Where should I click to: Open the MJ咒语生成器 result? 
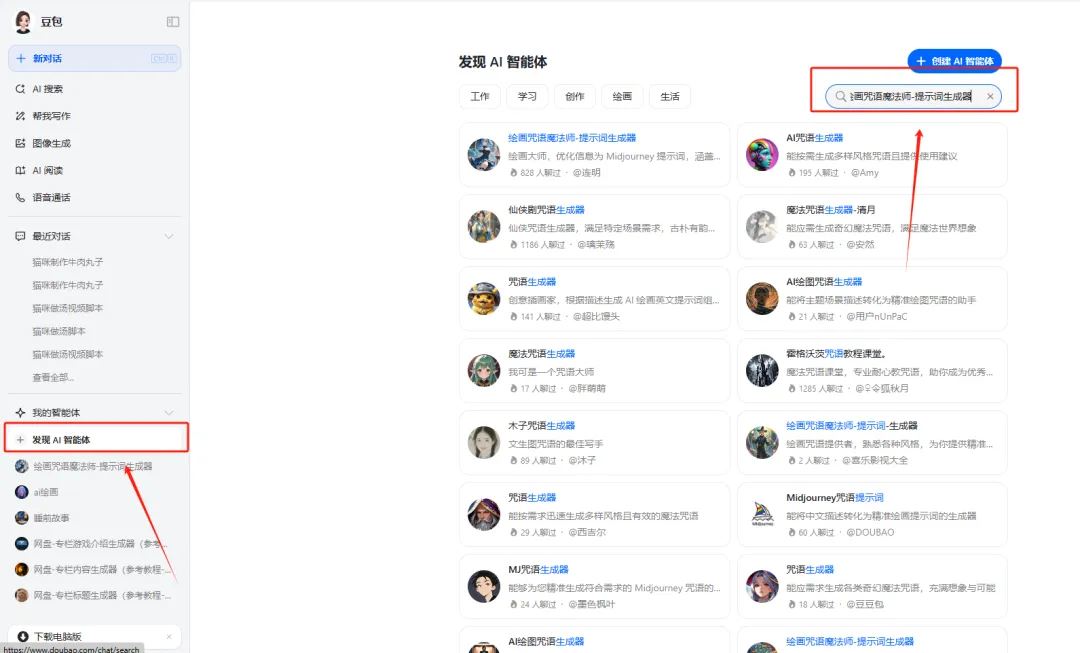(x=594, y=587)
